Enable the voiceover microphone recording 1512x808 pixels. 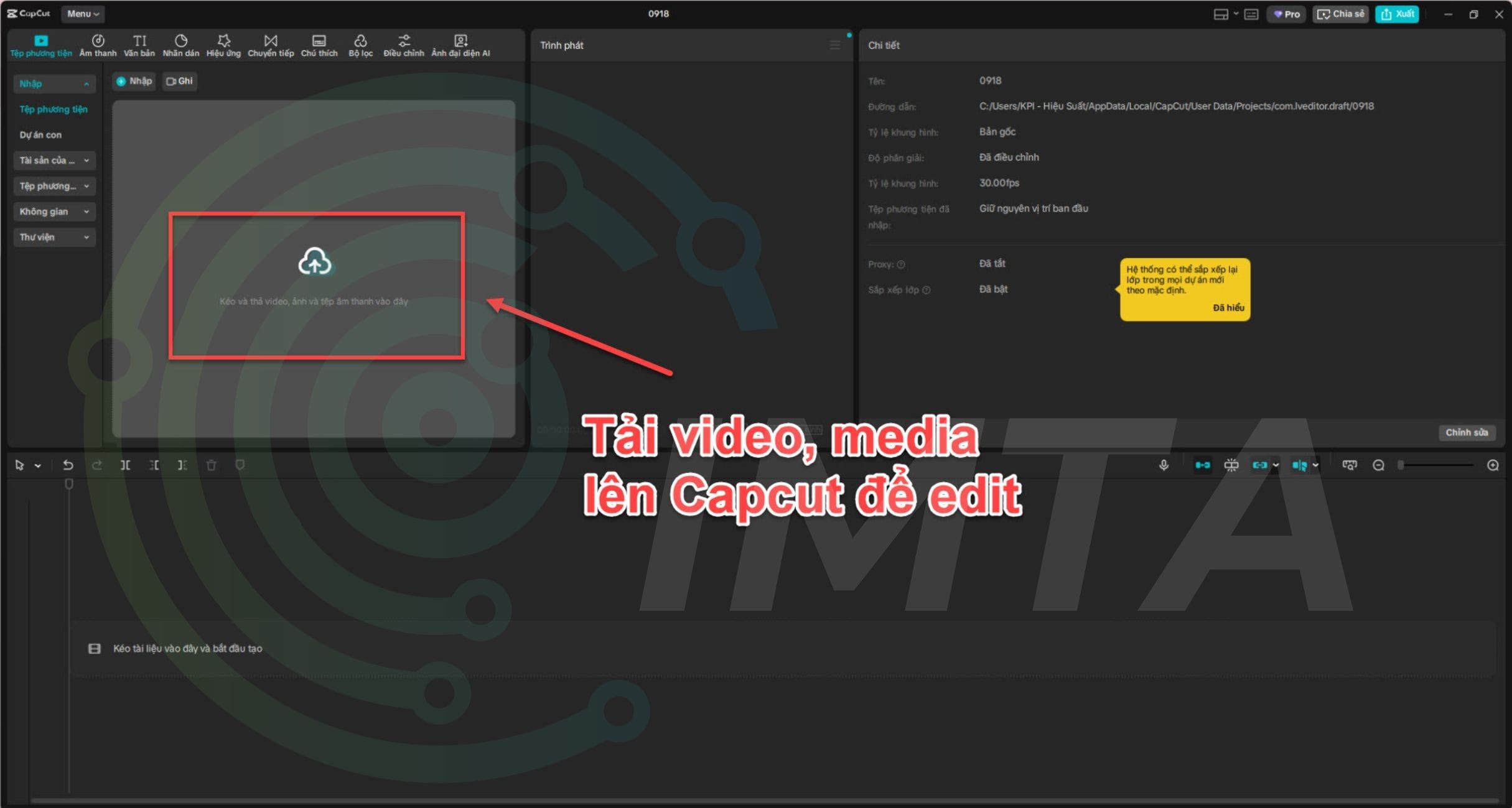1164,465
